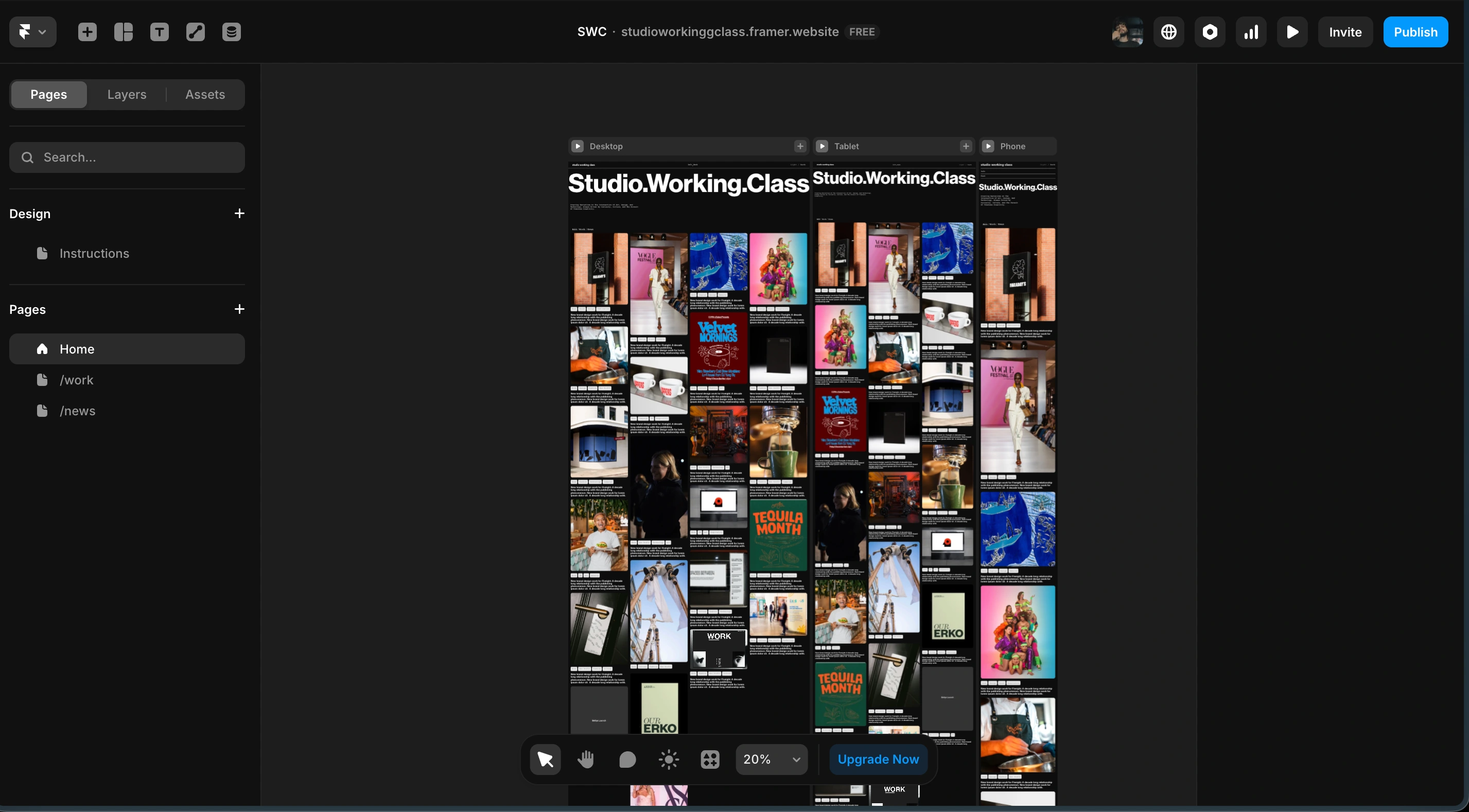Switch to the Layers tab
This screenshot has height=812, width=1469.
(x=127, y=94)
